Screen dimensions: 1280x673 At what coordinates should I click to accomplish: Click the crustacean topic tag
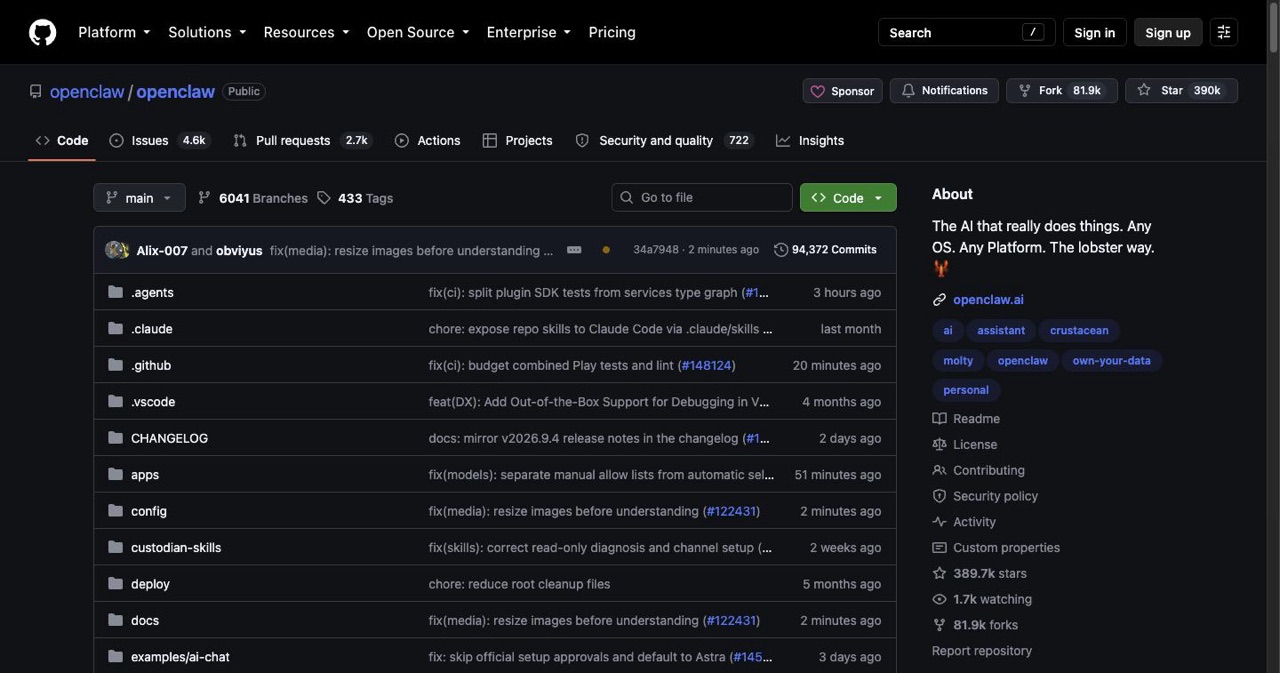(x=1078, y=330)
